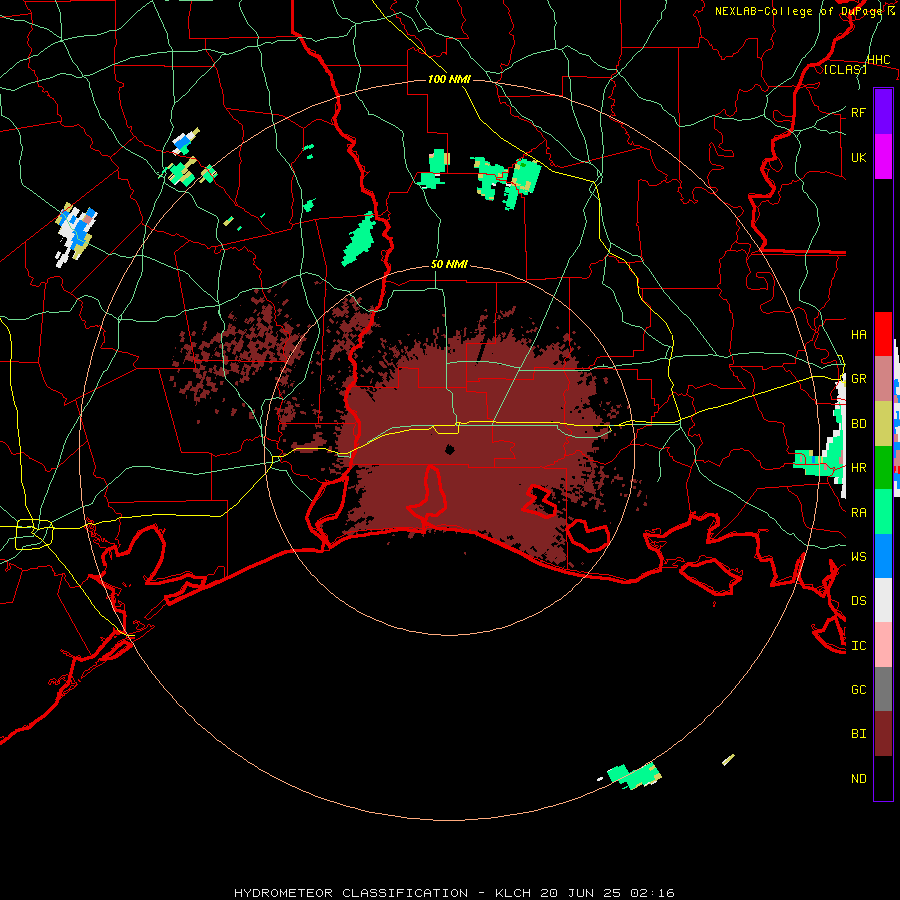Image resolution: width=900 pixels, height=900 pixels.
Task: Click the '100 NMI' range ring label
Action: point(449,79)
